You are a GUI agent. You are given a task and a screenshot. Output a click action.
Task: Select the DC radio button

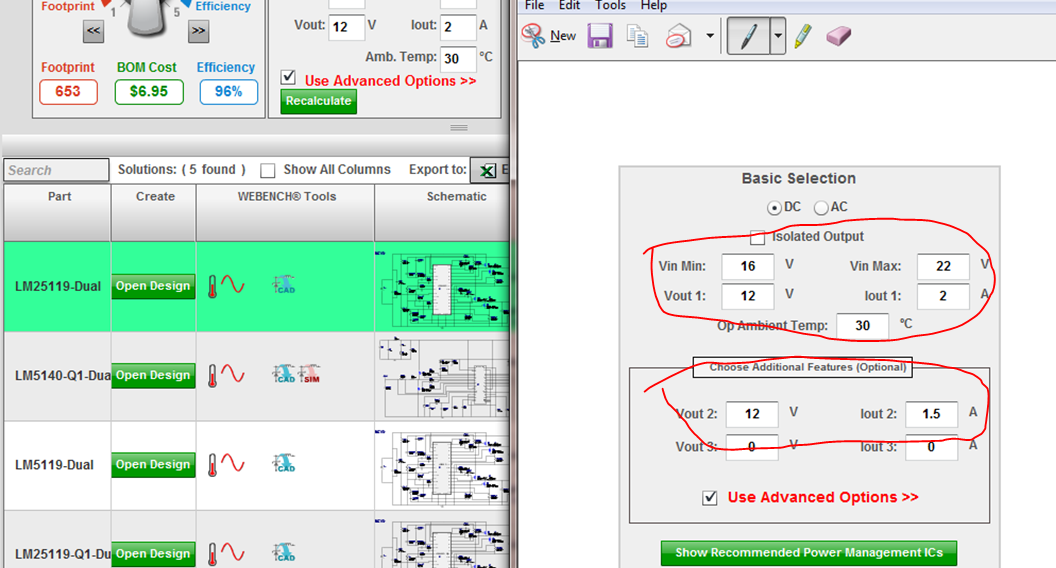[x=774, y=208]
